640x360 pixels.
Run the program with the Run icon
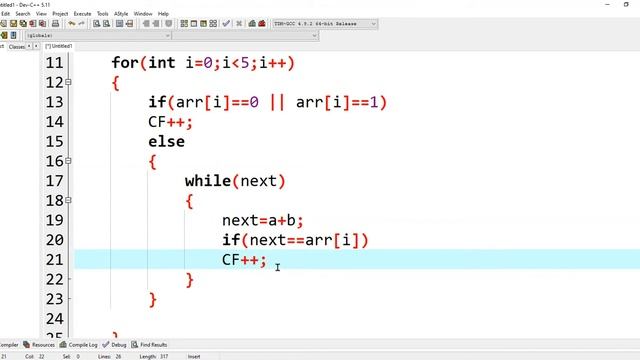click(x=193, y=24)
